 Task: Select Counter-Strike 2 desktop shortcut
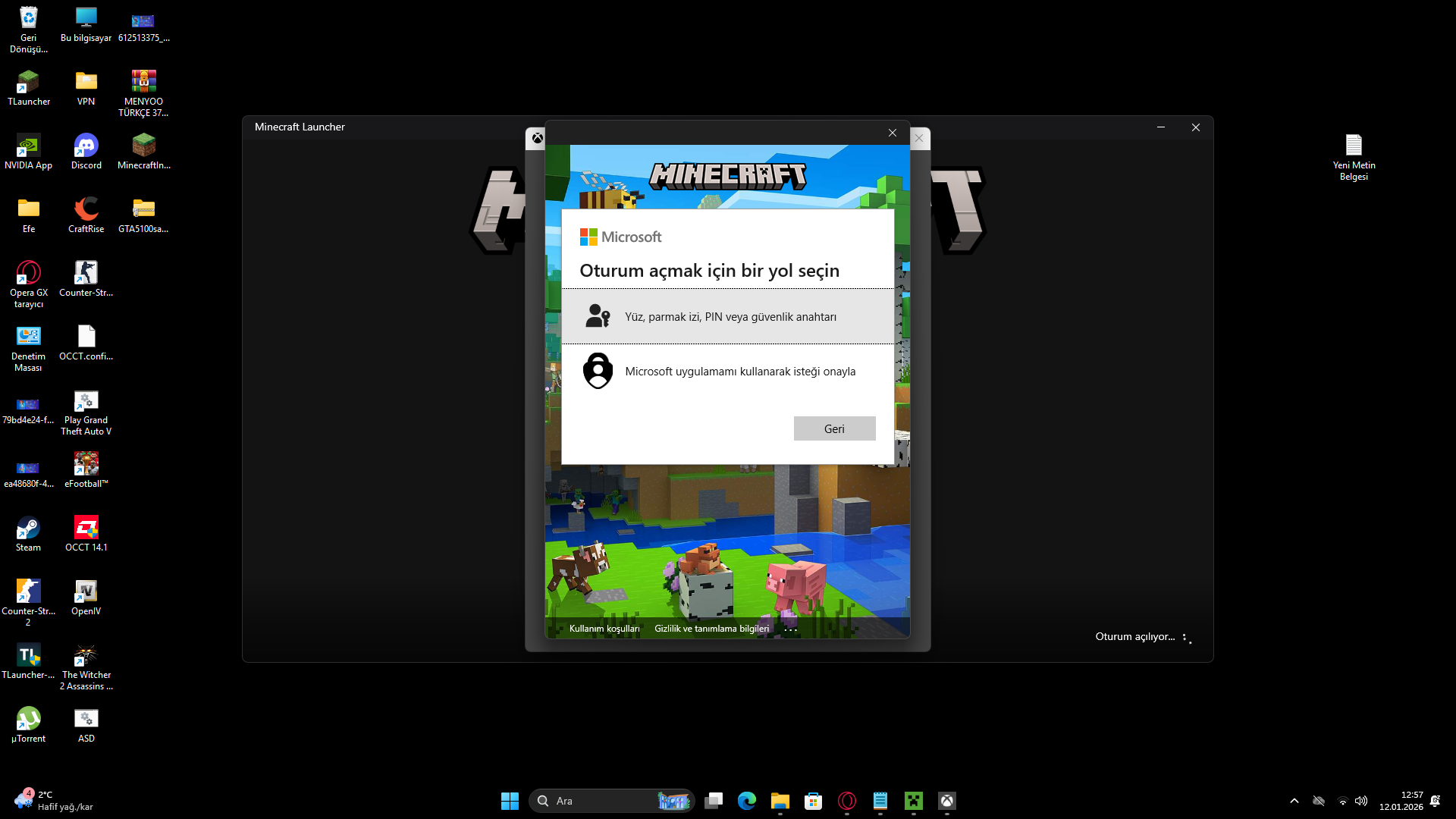coord(29,603)
